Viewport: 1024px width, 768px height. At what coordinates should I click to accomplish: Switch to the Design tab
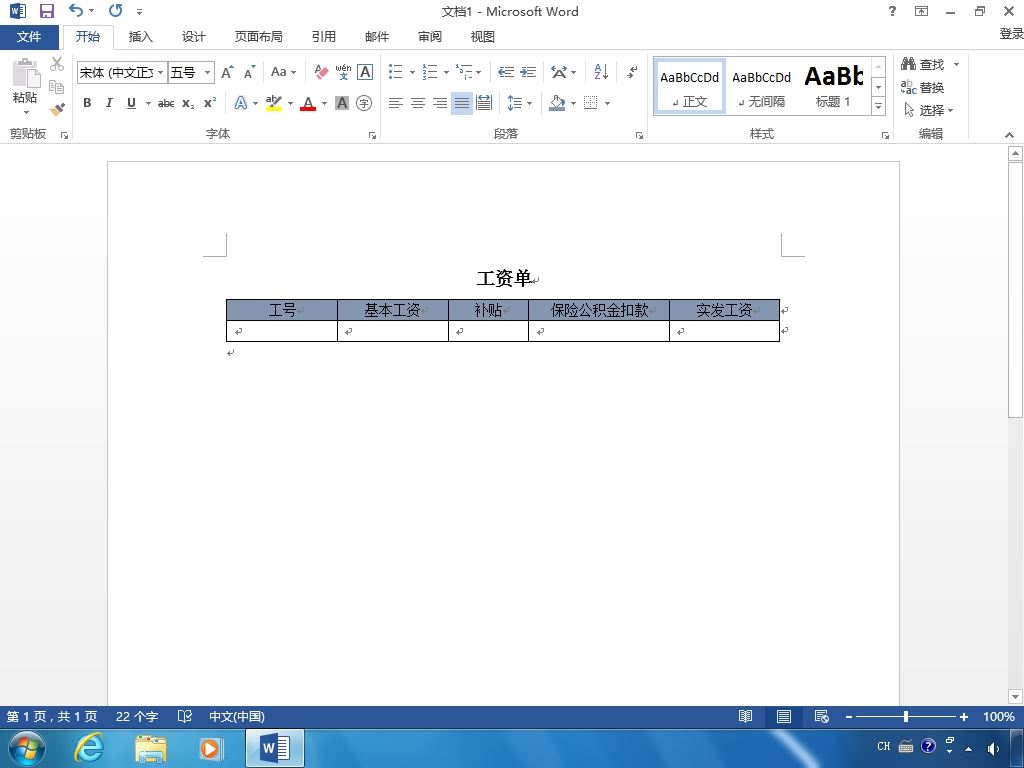click(193, 37)
